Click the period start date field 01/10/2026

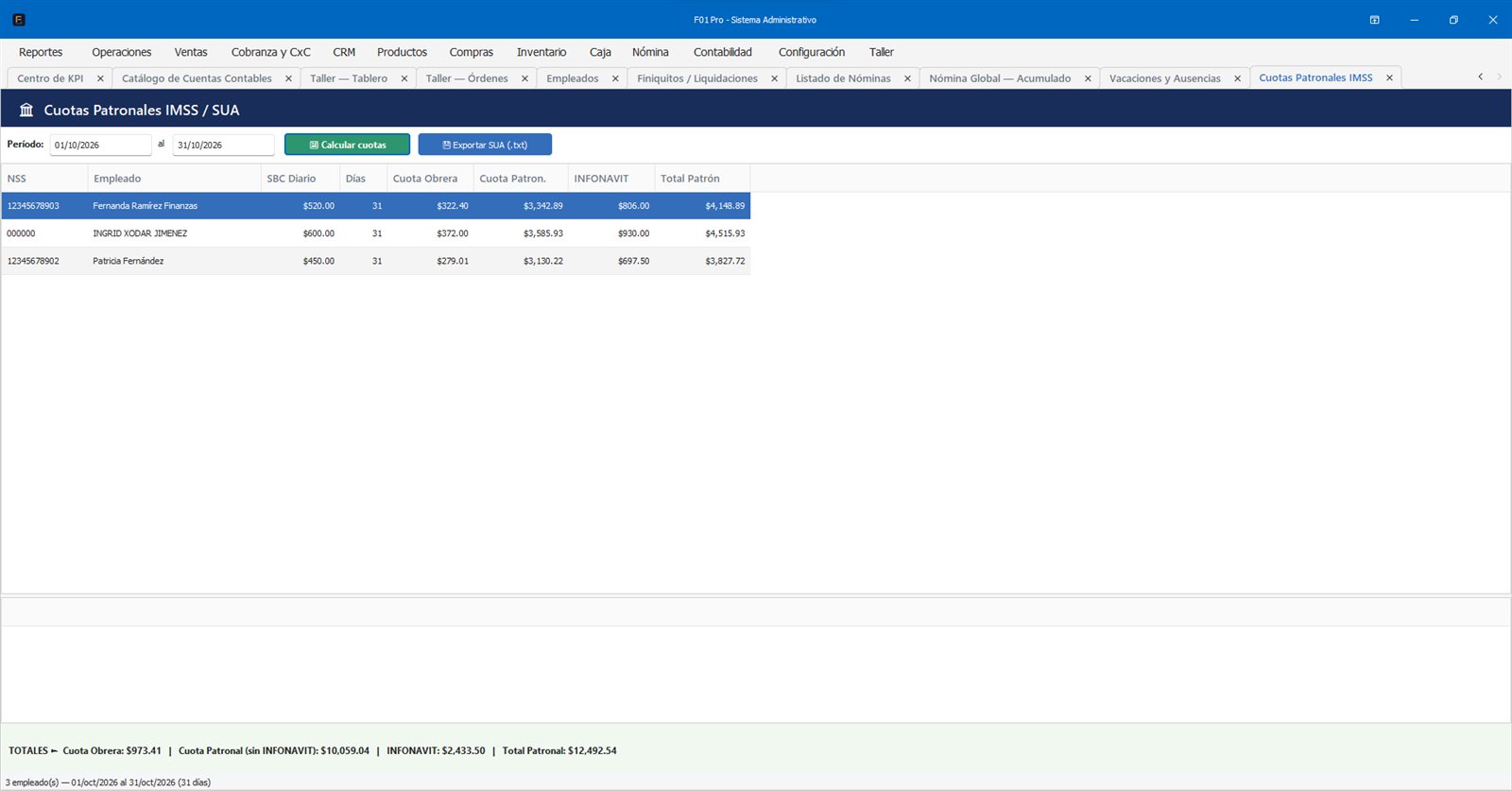[x=100, y=145]
